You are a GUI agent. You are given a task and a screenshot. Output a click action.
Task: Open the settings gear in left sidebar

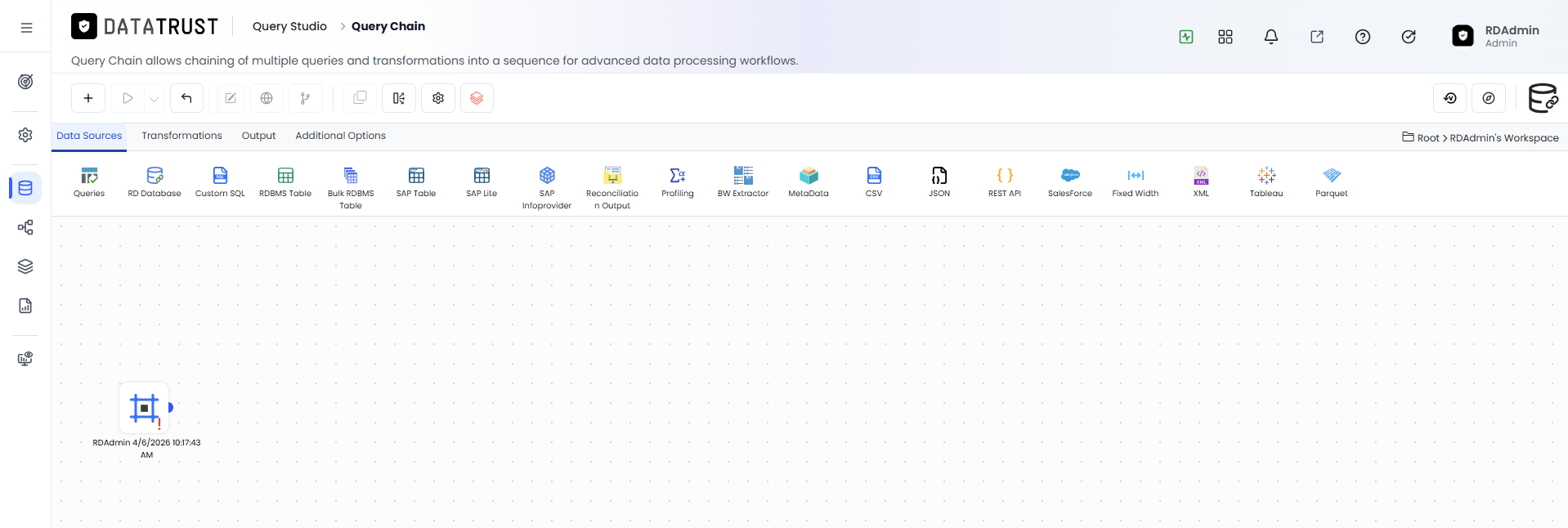(x=25, y=135)
